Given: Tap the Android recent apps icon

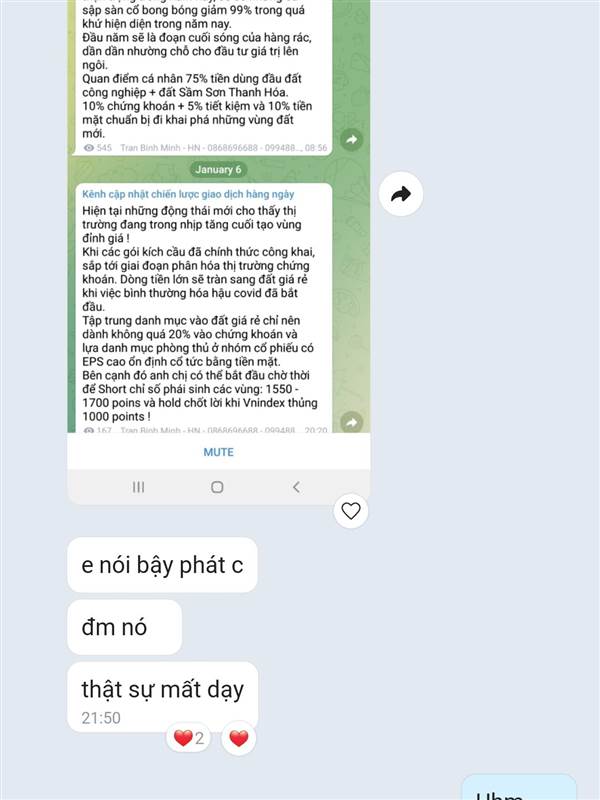Looking at the screenshot, I should (138, 487).
